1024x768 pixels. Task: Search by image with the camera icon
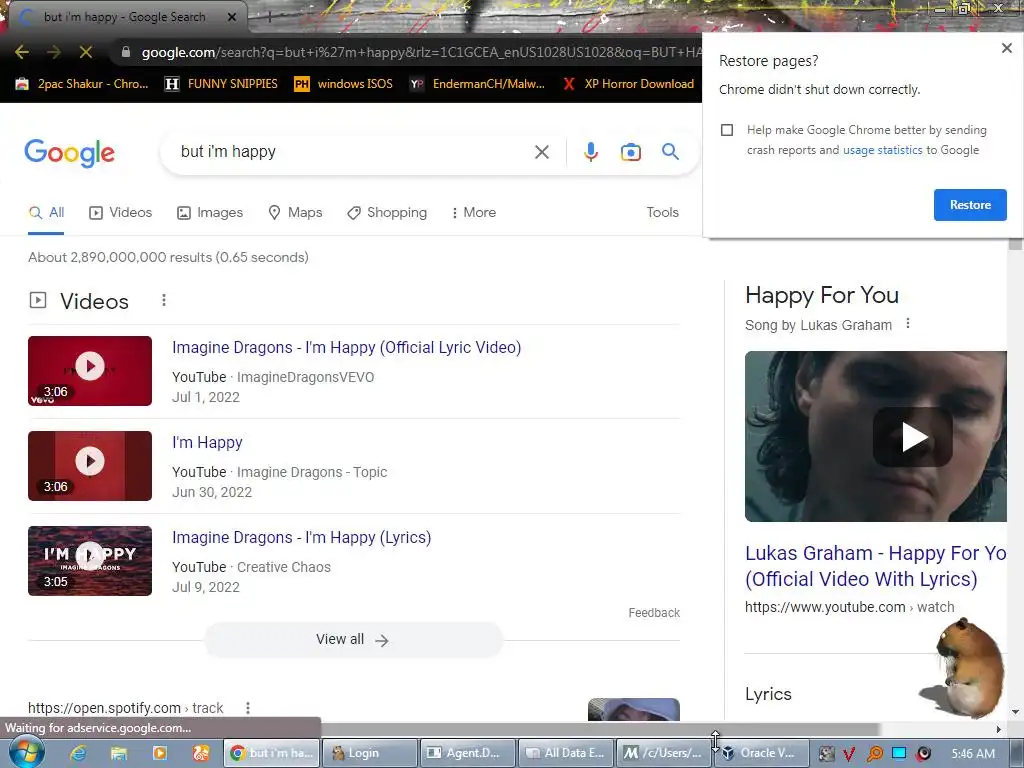[630, 152]
